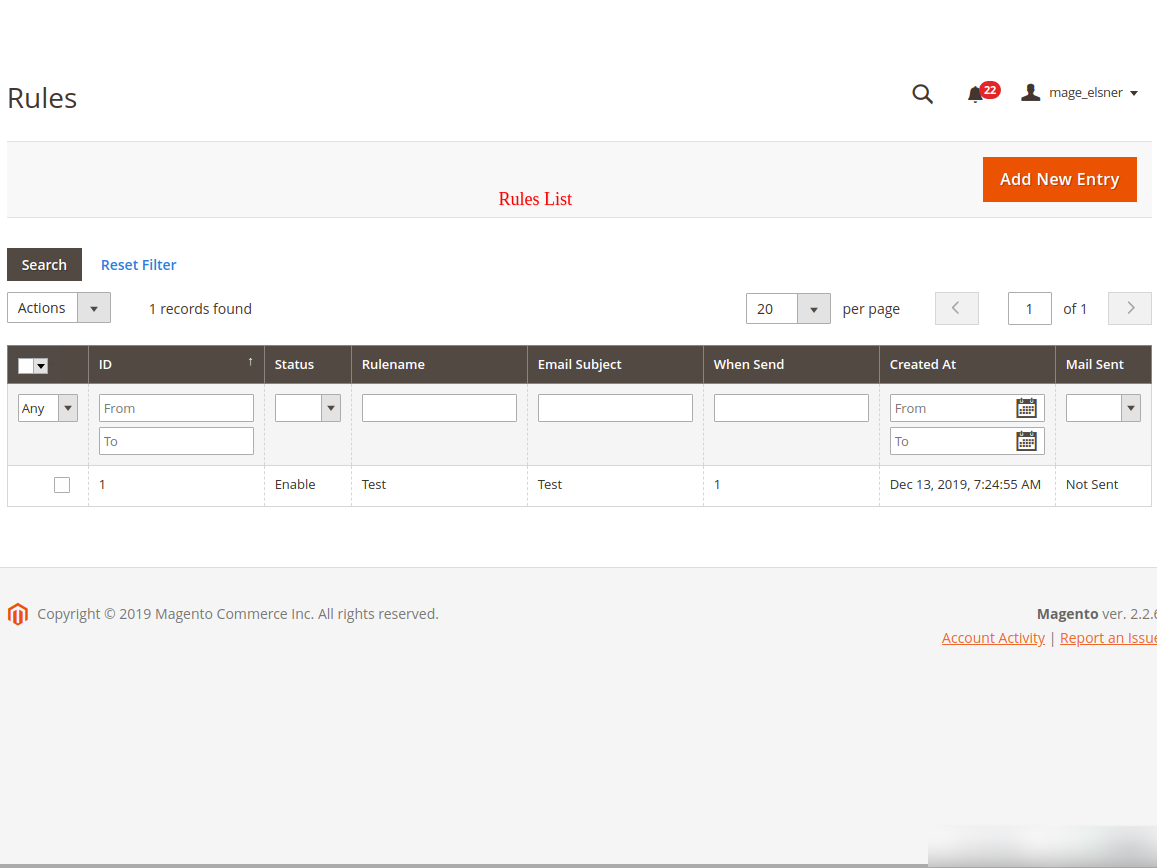1157x868 pixels.
Task: Click the mage_elsner user avatar icon
Action: [1030, 93]
